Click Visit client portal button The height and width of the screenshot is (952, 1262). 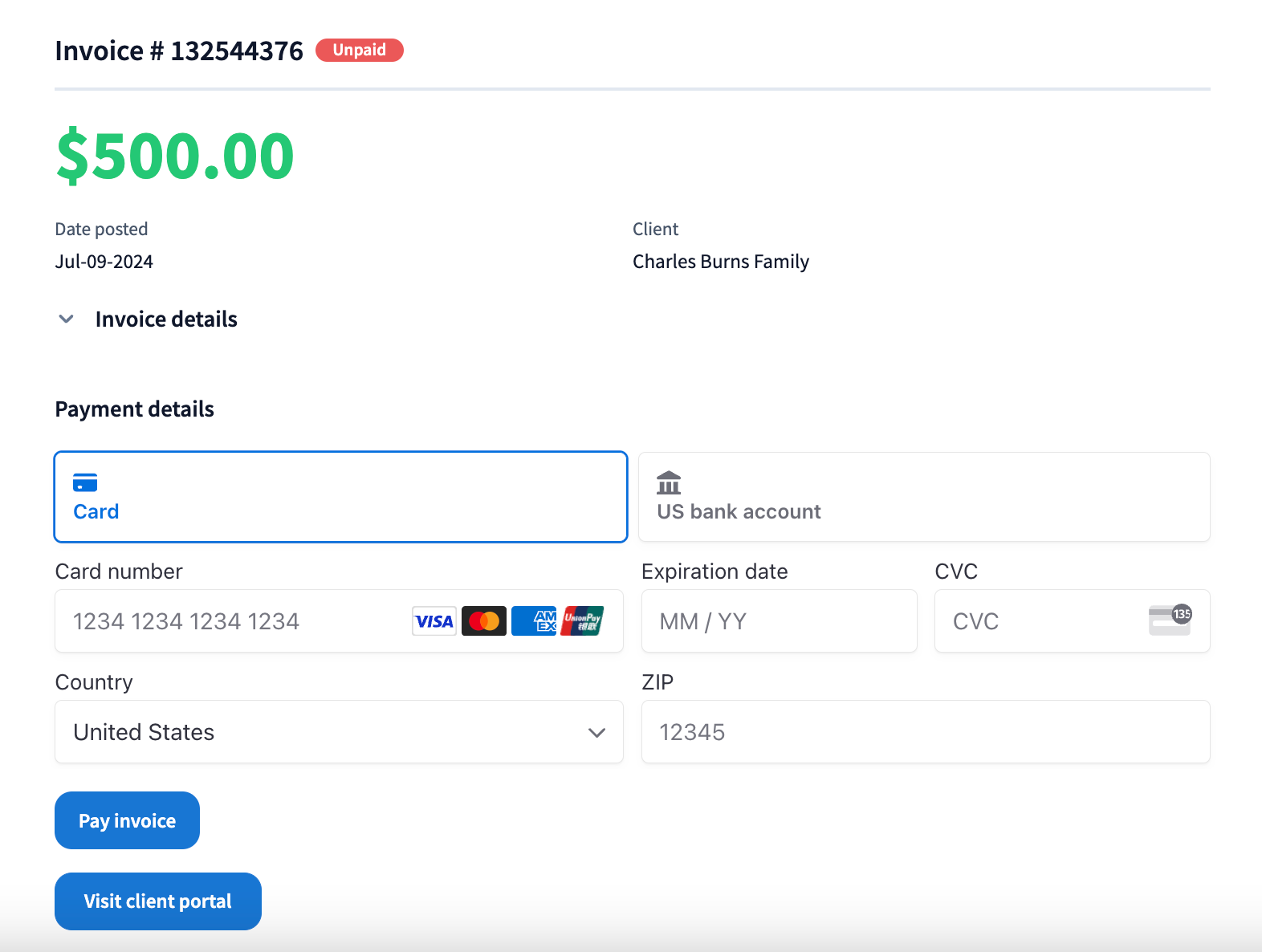pyautogui.click(x=158, y=901)
